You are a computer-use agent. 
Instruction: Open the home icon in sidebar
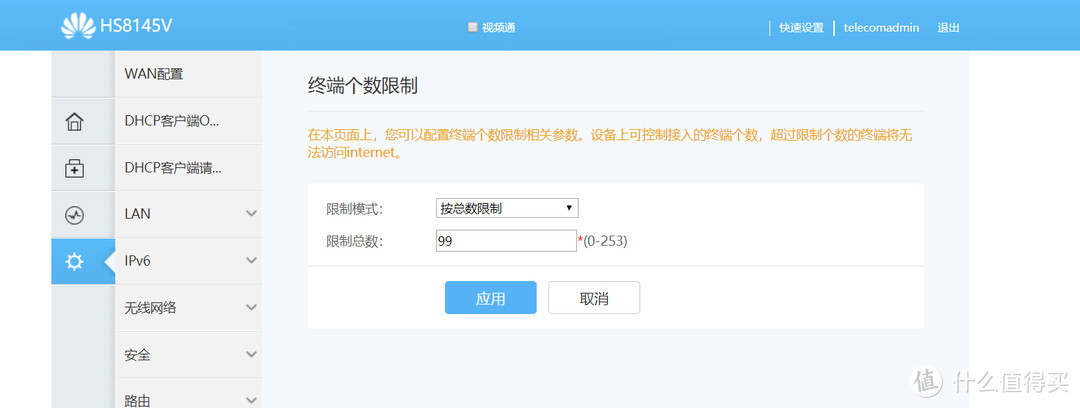click(74, 122)
